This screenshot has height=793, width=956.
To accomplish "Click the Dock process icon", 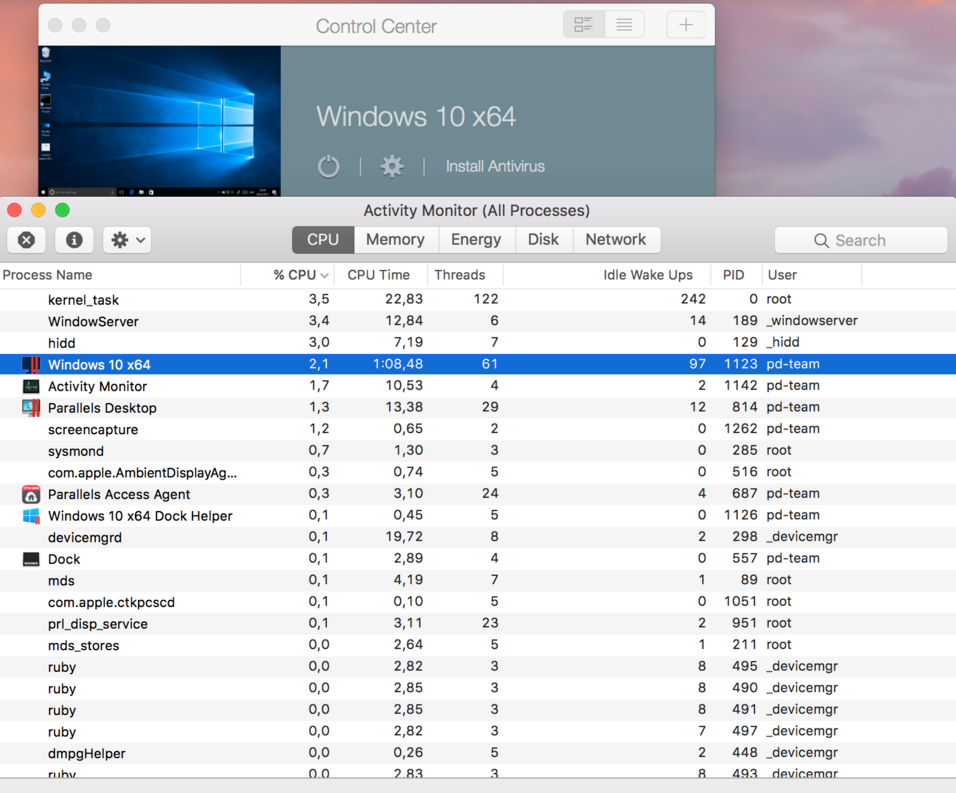I will click(x=31, y=559).
